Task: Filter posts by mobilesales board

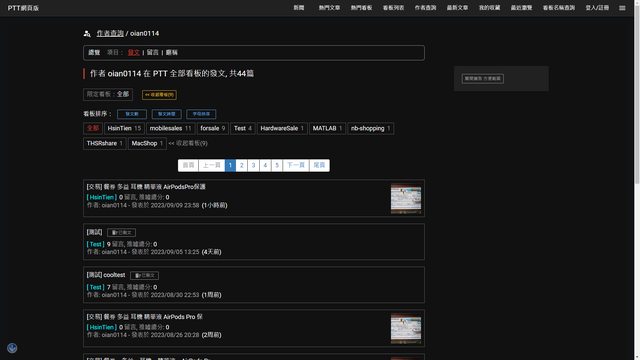Action: pyautogui.click(x=170, y=128)
